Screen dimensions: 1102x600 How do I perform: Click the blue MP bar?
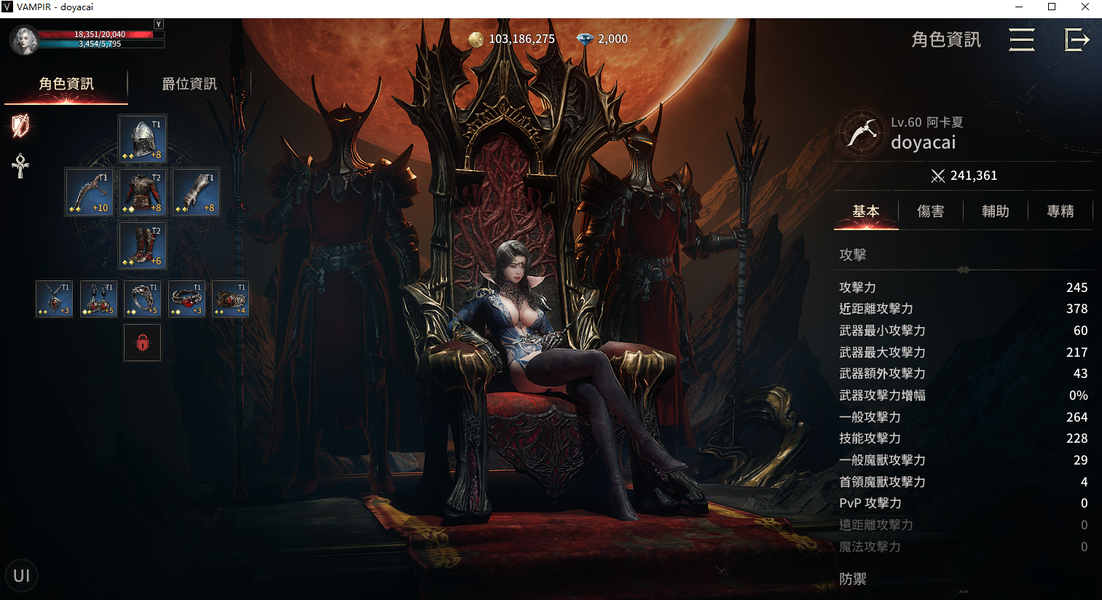tap(100, 44)
